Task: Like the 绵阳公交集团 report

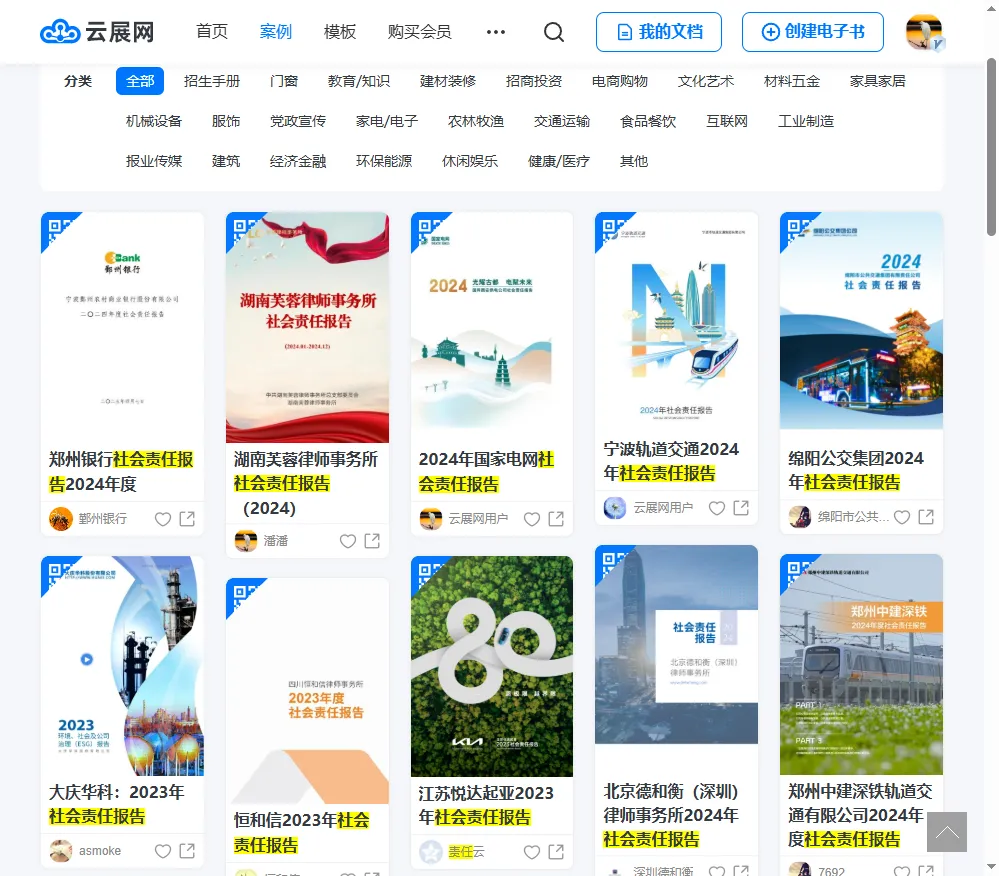Action: click(902, 517)
